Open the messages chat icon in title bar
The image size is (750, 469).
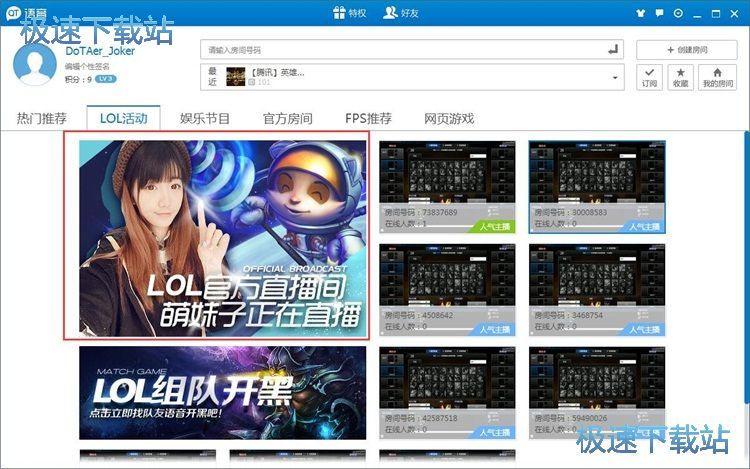(659, 13)
